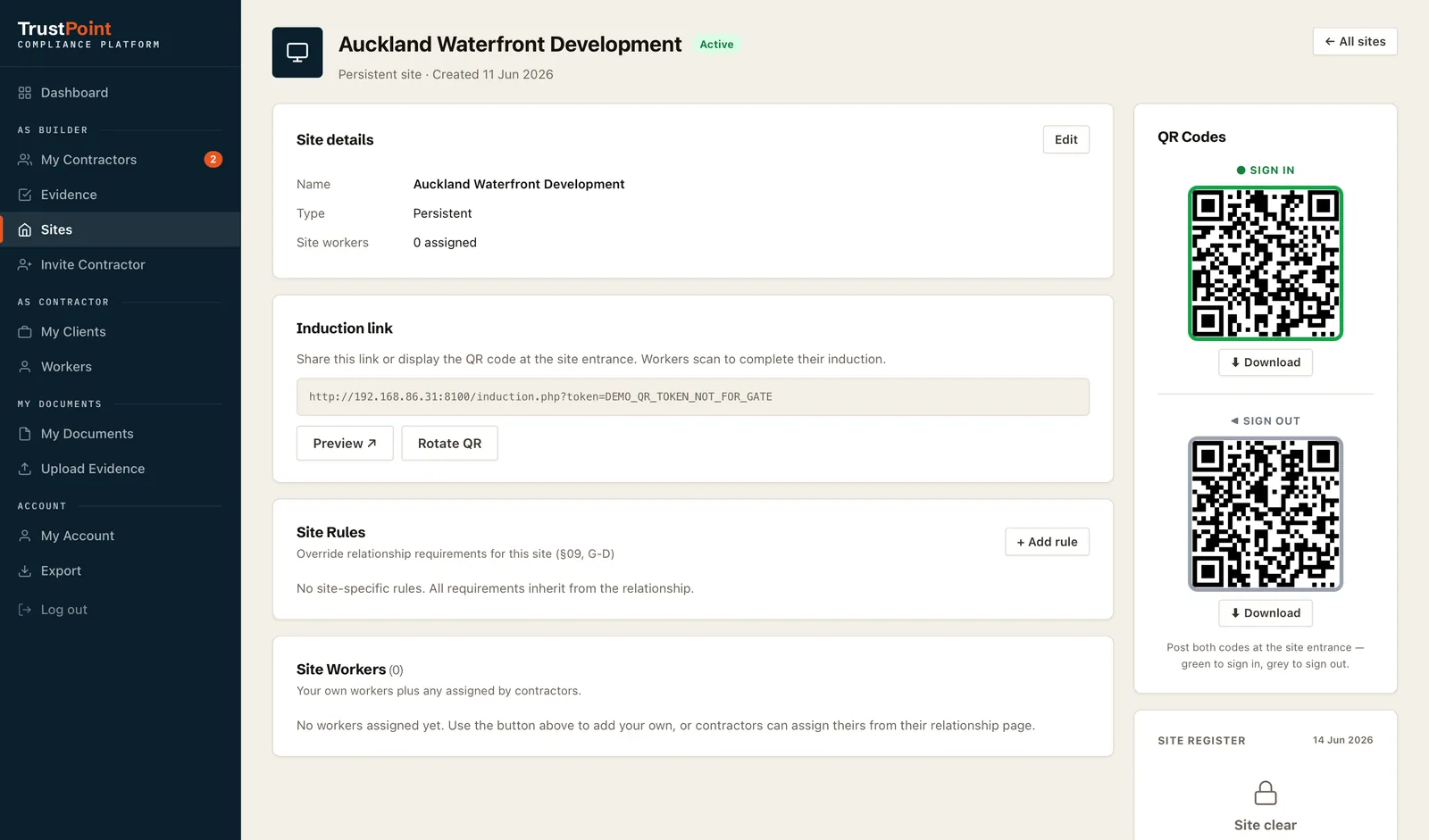Click the Sites home icon

tap(25, 229)
